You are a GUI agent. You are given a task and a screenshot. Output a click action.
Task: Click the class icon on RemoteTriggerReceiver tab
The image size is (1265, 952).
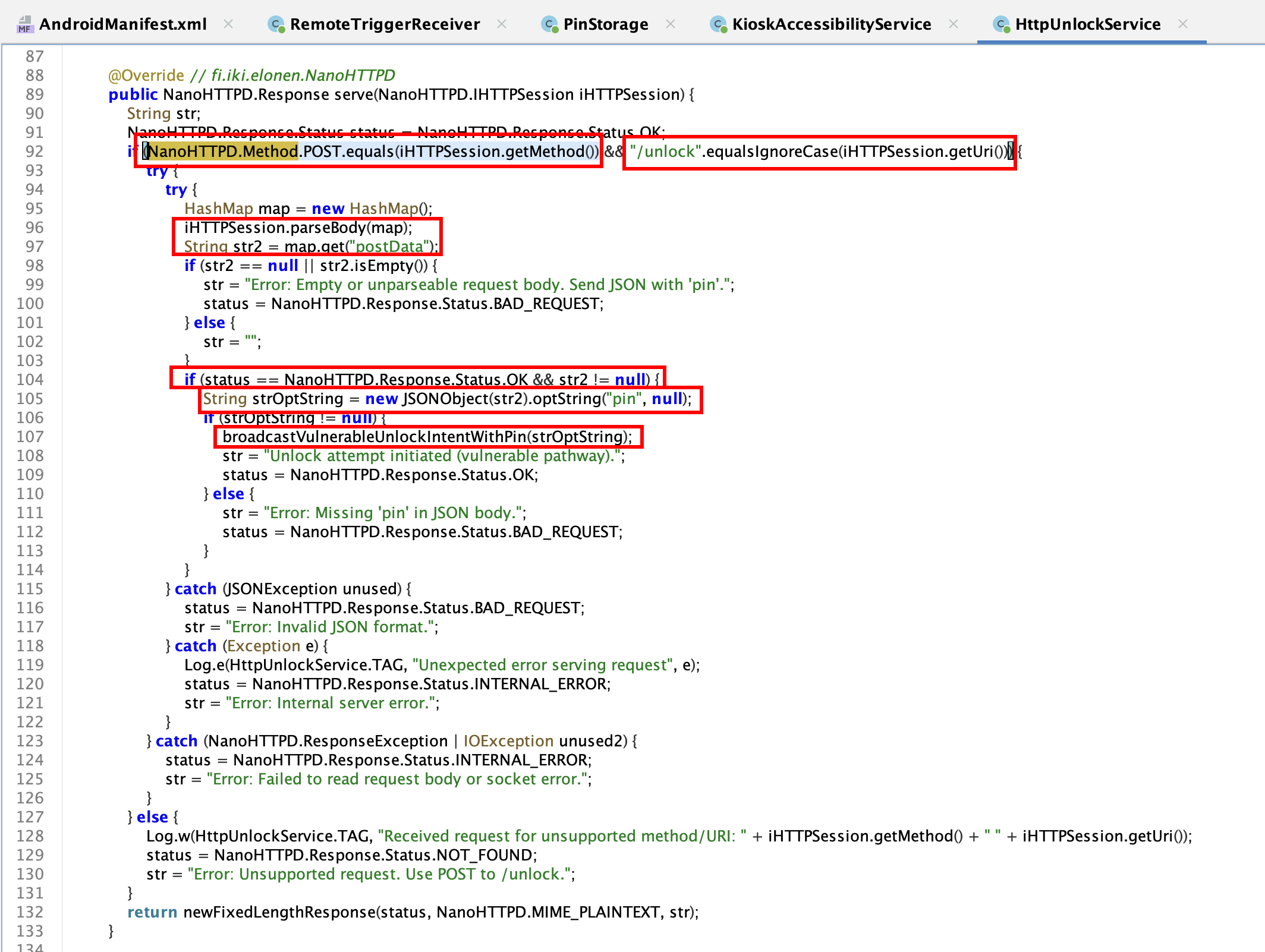tap(276, 24)
